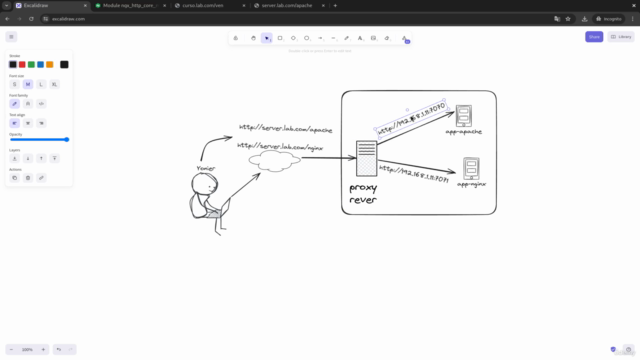Select the Line tool
The width and height of the screenshot is (640, 360).
[x=333, y=38]
